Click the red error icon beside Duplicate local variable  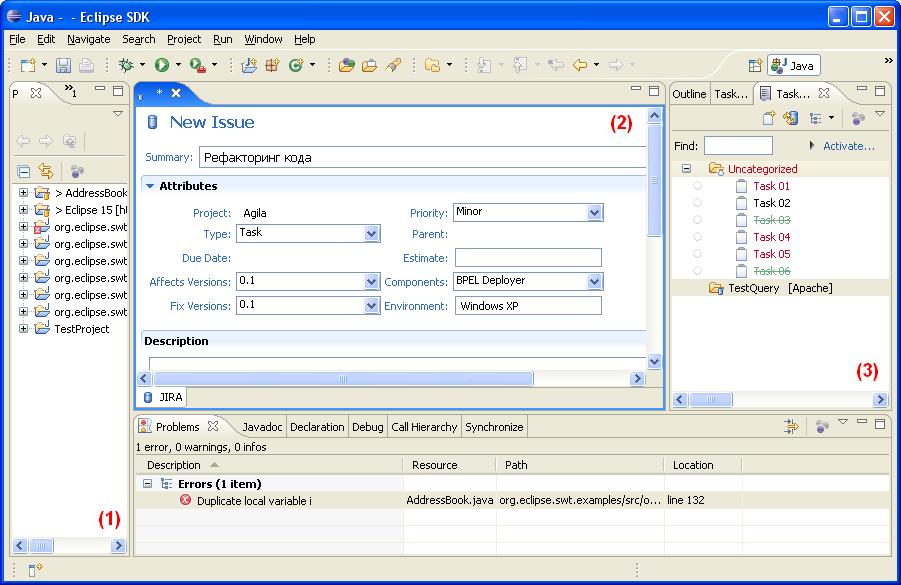click(x=185, y=501)
